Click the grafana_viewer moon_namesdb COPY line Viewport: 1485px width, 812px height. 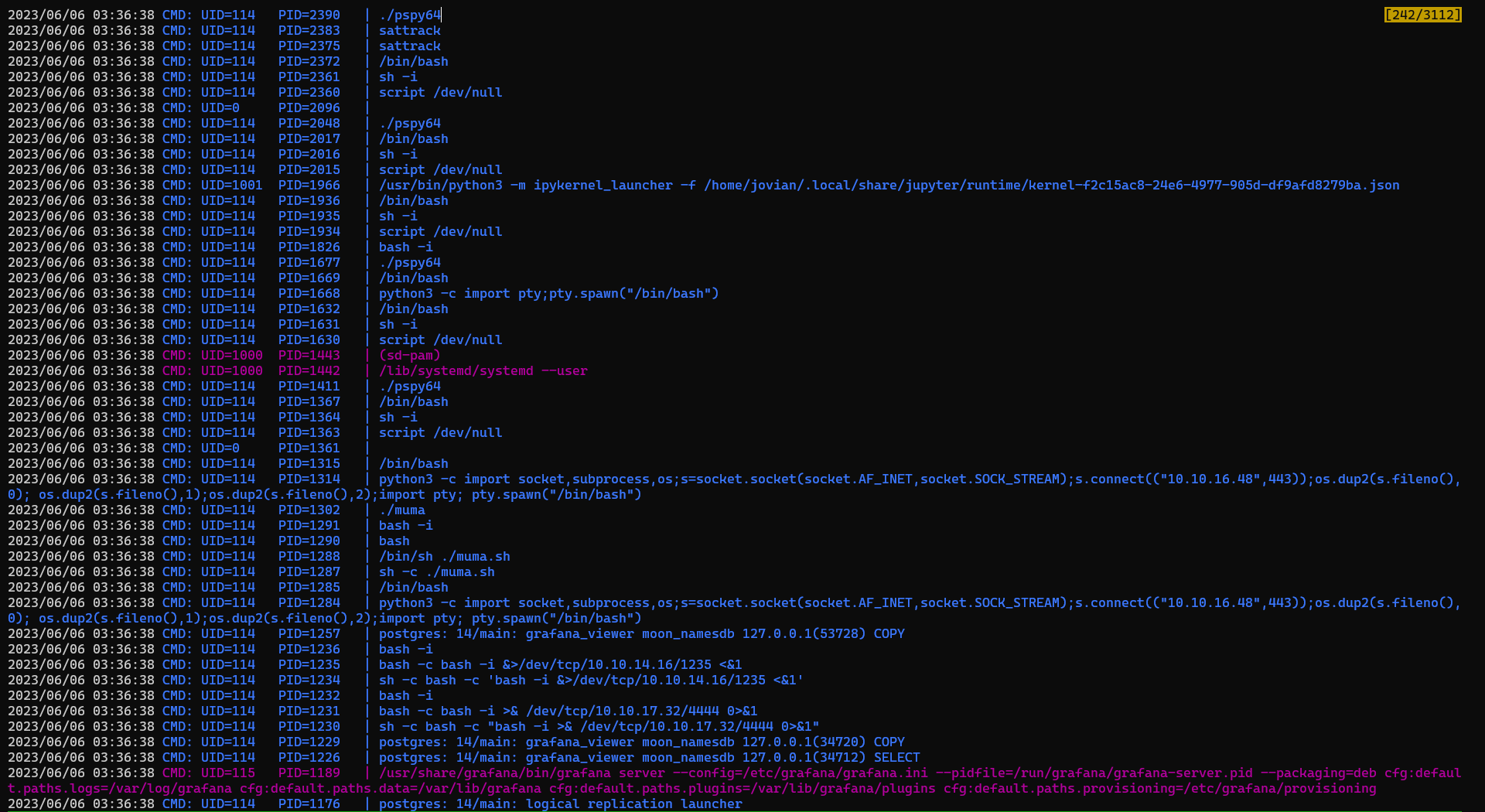[x=640, y=633]
